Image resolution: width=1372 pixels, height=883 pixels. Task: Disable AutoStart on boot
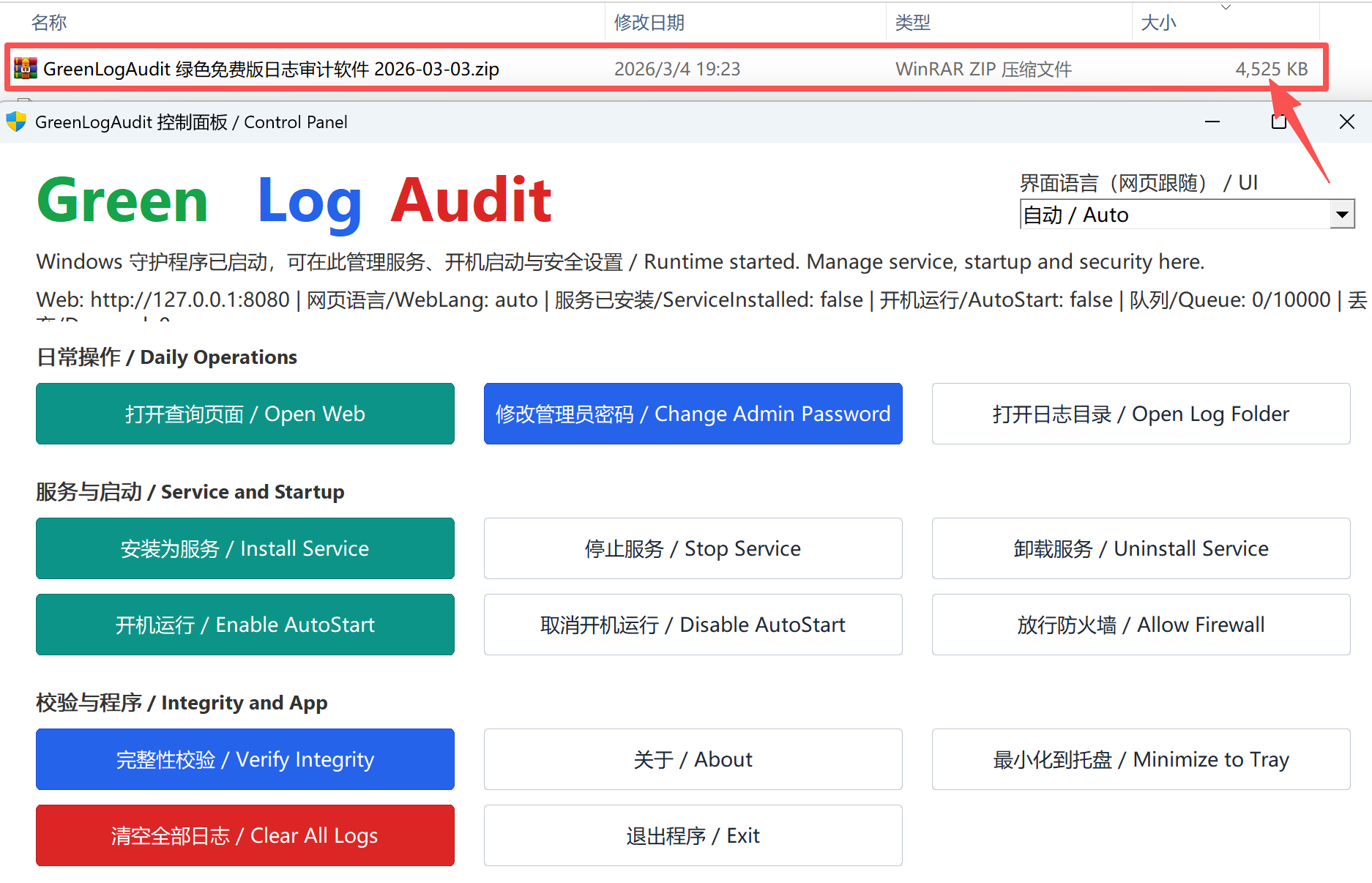click(693, 625)
